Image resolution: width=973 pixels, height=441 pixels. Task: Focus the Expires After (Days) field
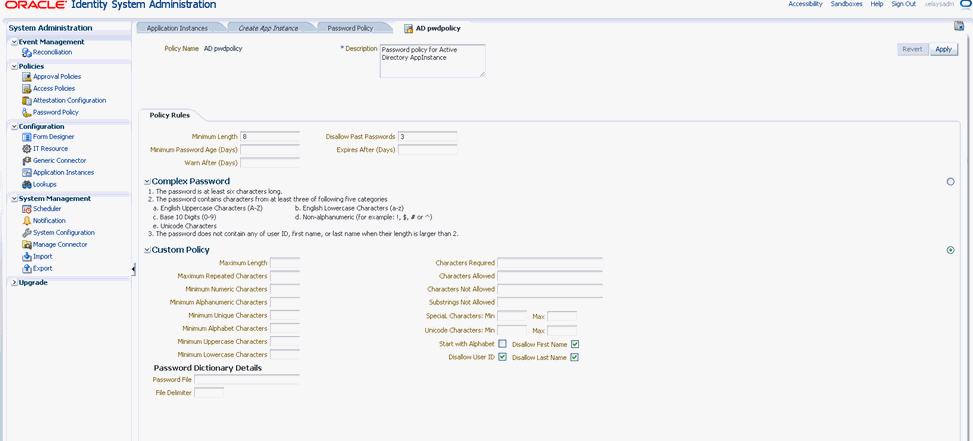coord(428,149)
